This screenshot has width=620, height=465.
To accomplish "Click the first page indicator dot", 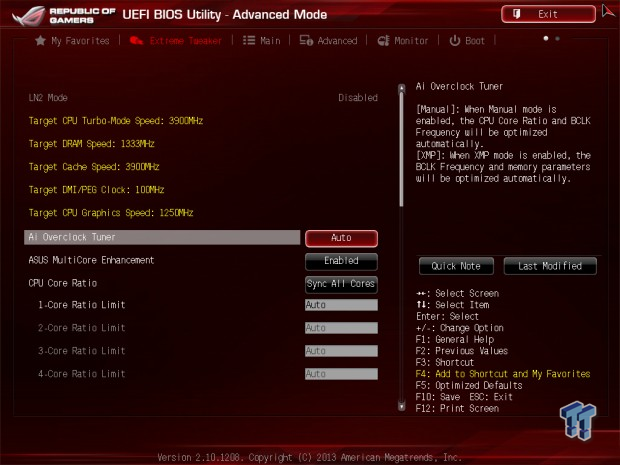I will point(546,38).
